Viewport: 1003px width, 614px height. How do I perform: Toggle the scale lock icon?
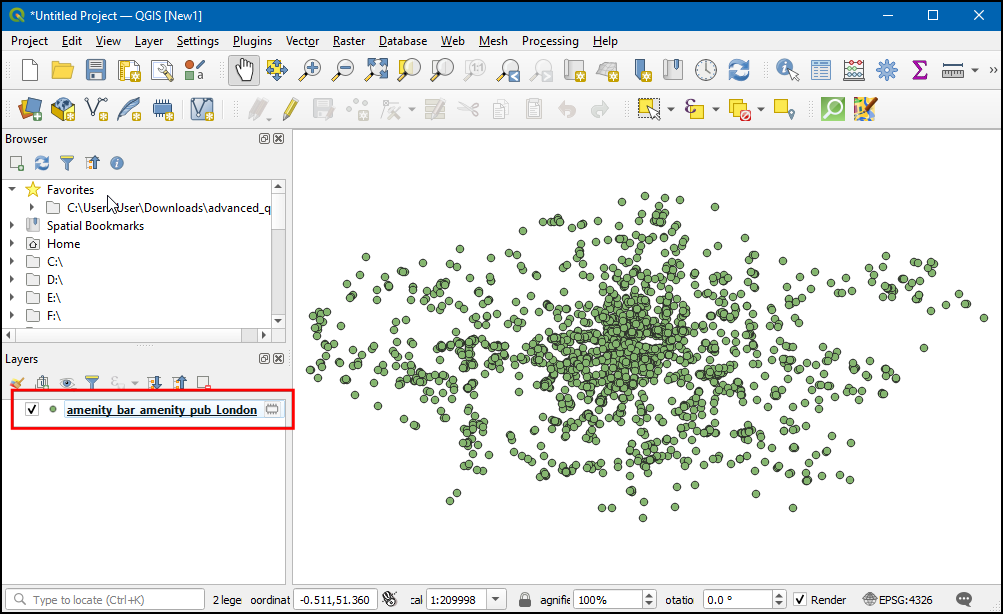point(524,600)
